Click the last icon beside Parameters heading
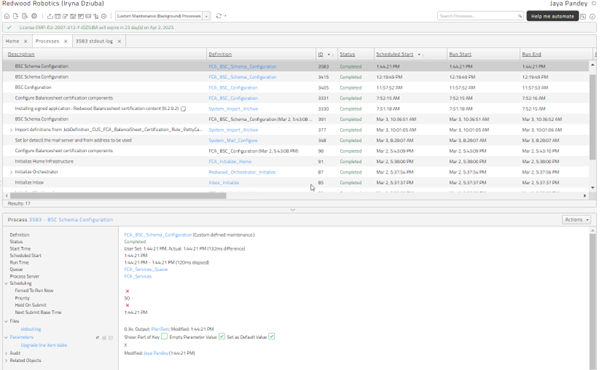 (111, 338)
